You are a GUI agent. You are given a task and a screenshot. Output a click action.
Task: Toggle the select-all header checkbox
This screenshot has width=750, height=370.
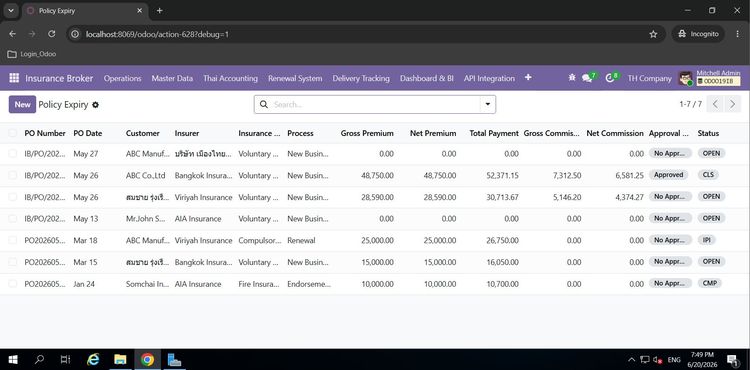[x=12, y=133]
